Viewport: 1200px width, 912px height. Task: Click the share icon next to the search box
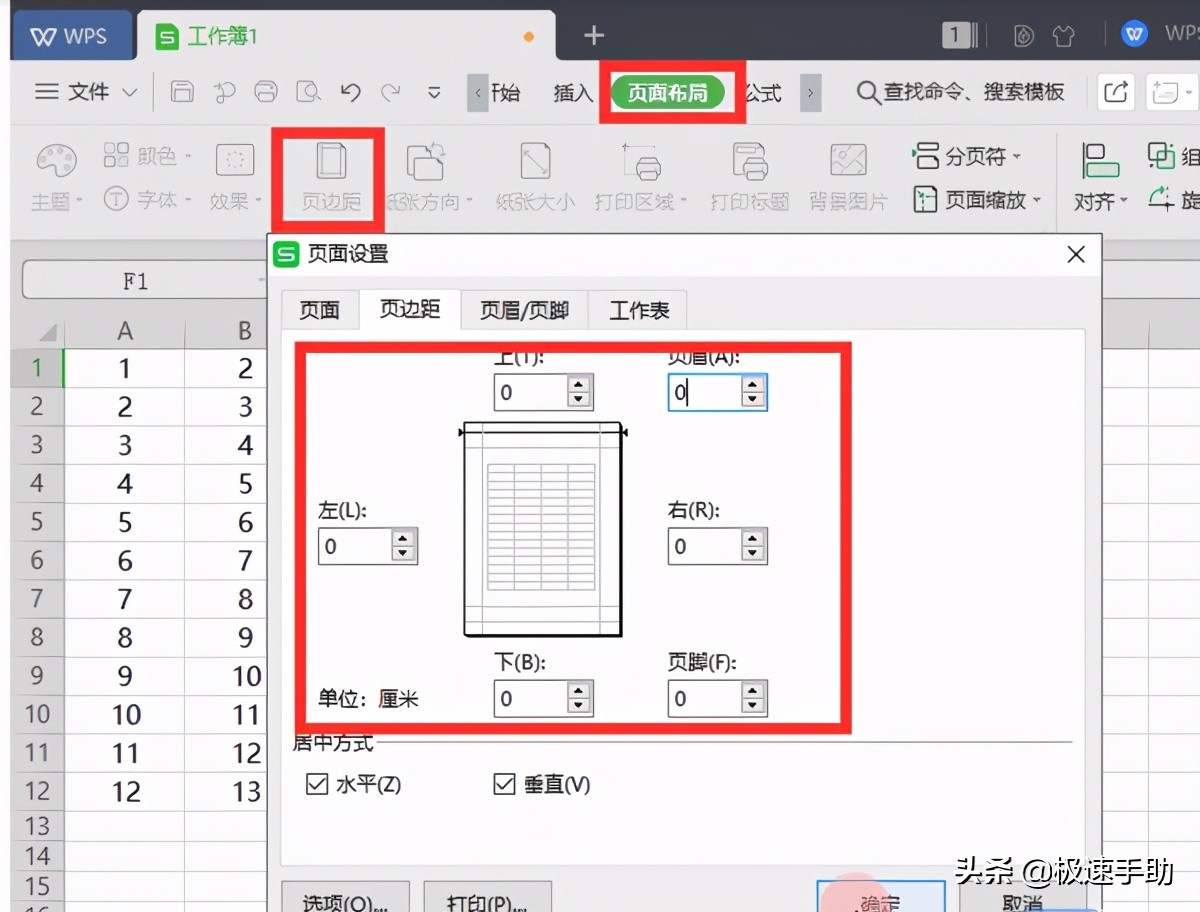[1114, 92]
